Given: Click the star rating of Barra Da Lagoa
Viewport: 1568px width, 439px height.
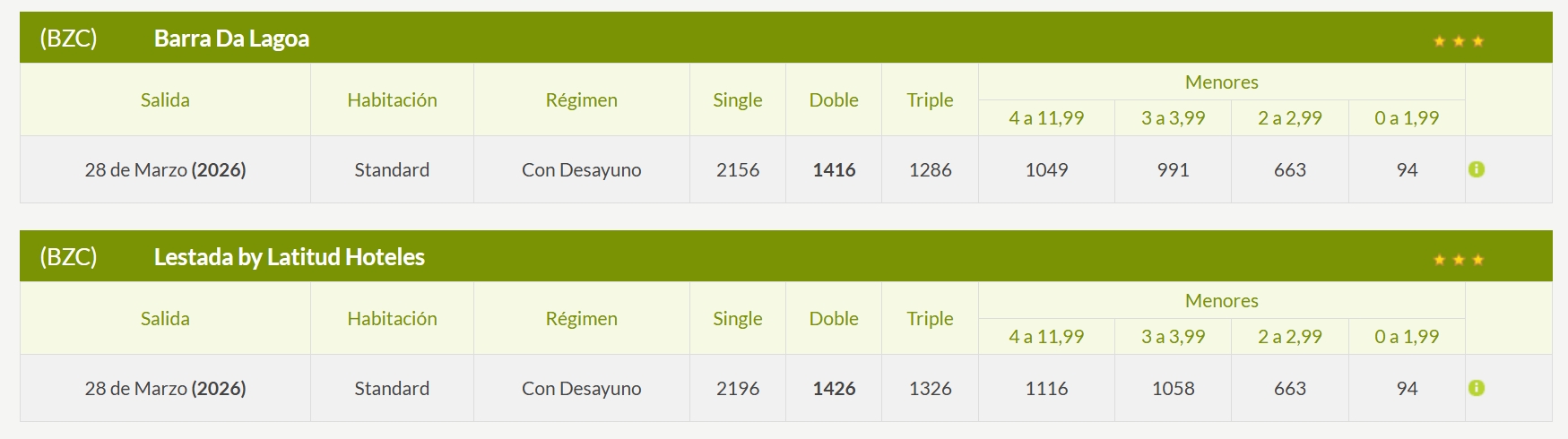Looking at the screenshot, I should pos(1458,41).
